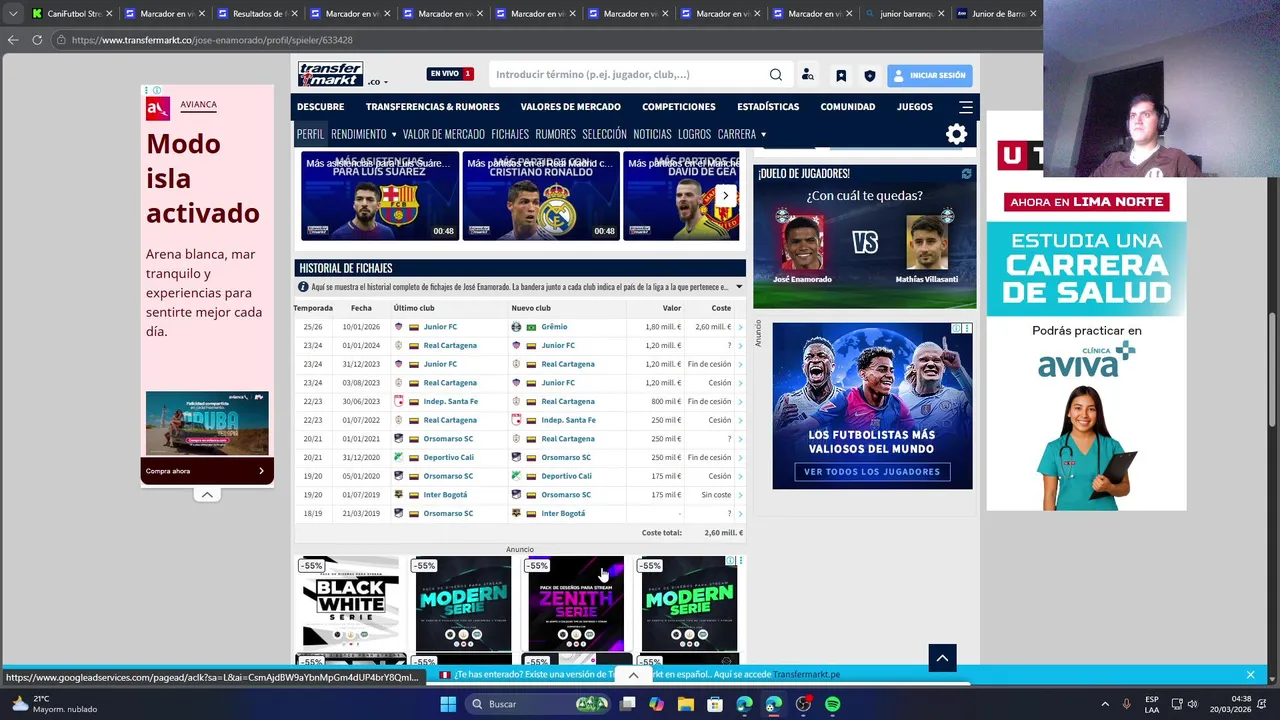Viewport: 1280px width, 720px height.
Task: Click the Grêmio club crest icon
Action: pyautogui.click(x=516, y=327)
